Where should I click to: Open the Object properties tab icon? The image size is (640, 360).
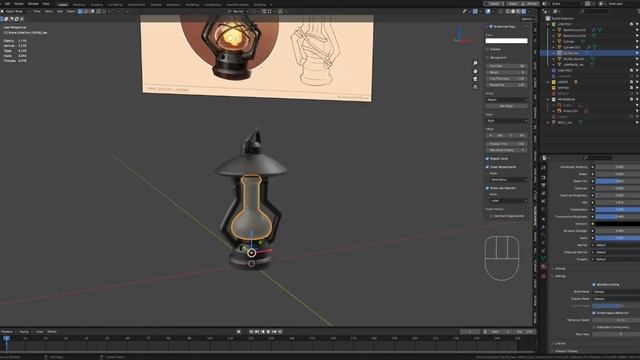(543, 219)
